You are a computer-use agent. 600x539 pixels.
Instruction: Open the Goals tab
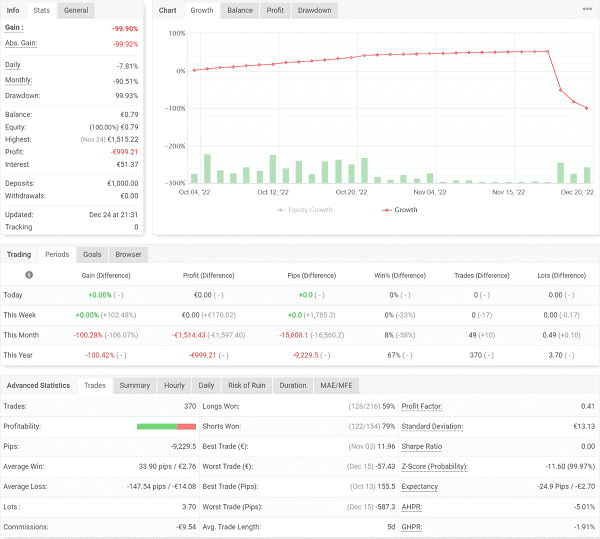coord(92,254)
